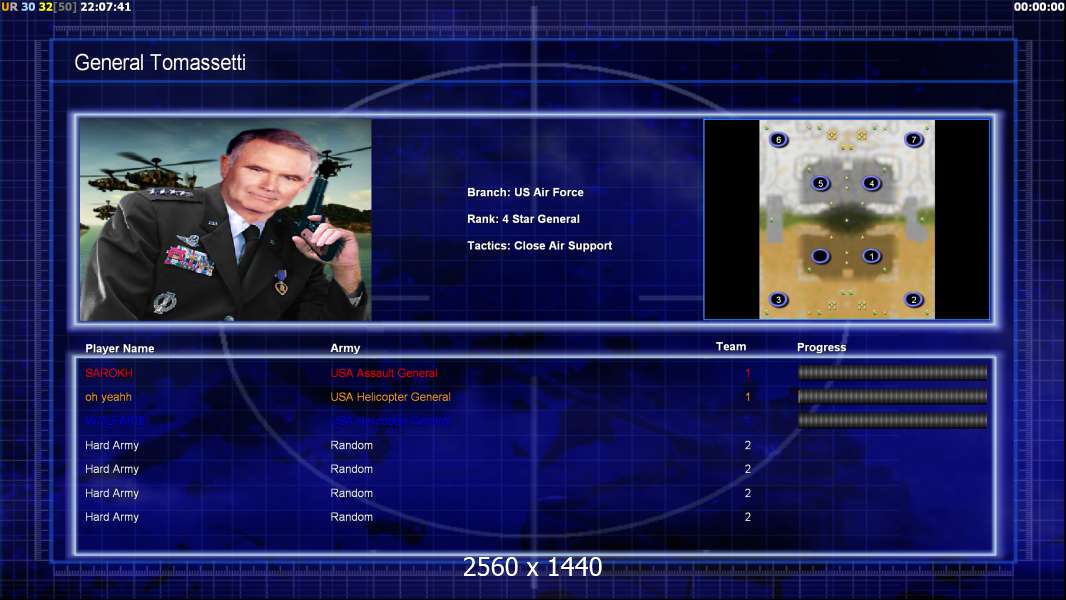
Task: Click USA Assault General army entry
Action: click(384, 373)
